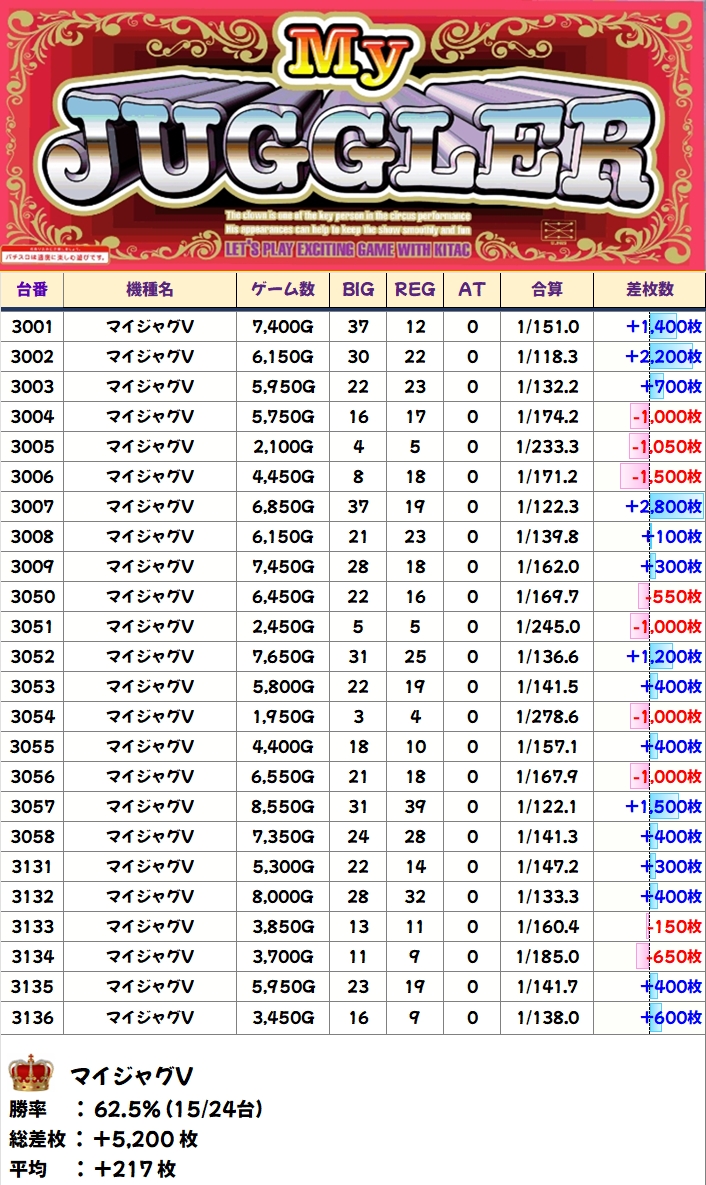Screen dimensions: 706x1185
Task: Select machine number 3131
Action: click(32, 867)
